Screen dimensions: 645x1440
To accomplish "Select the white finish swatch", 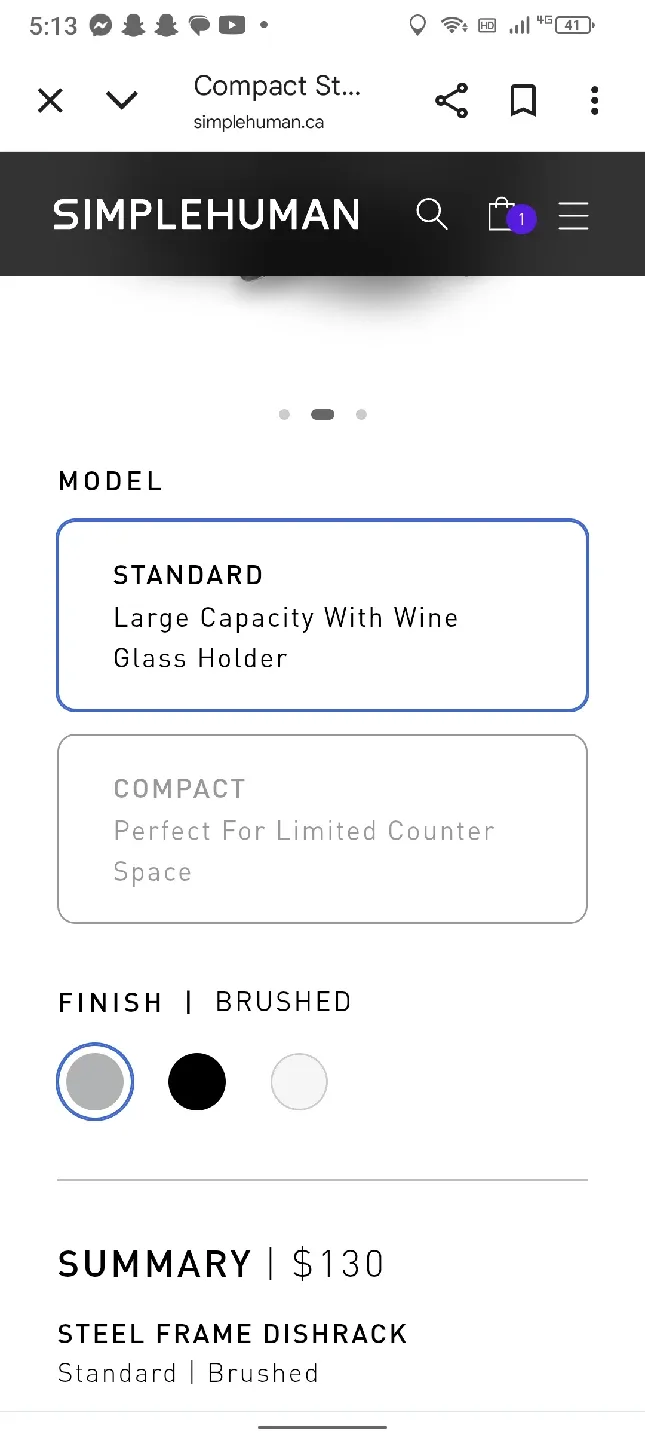I will [x=299, y=1081].
